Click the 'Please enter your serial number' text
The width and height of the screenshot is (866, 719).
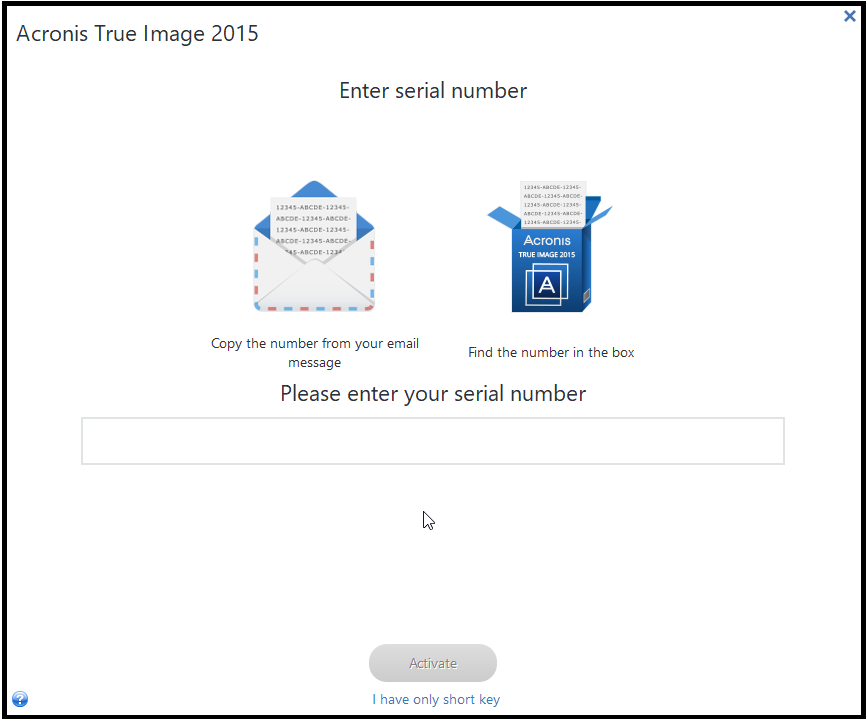click(x=432, y=393)
